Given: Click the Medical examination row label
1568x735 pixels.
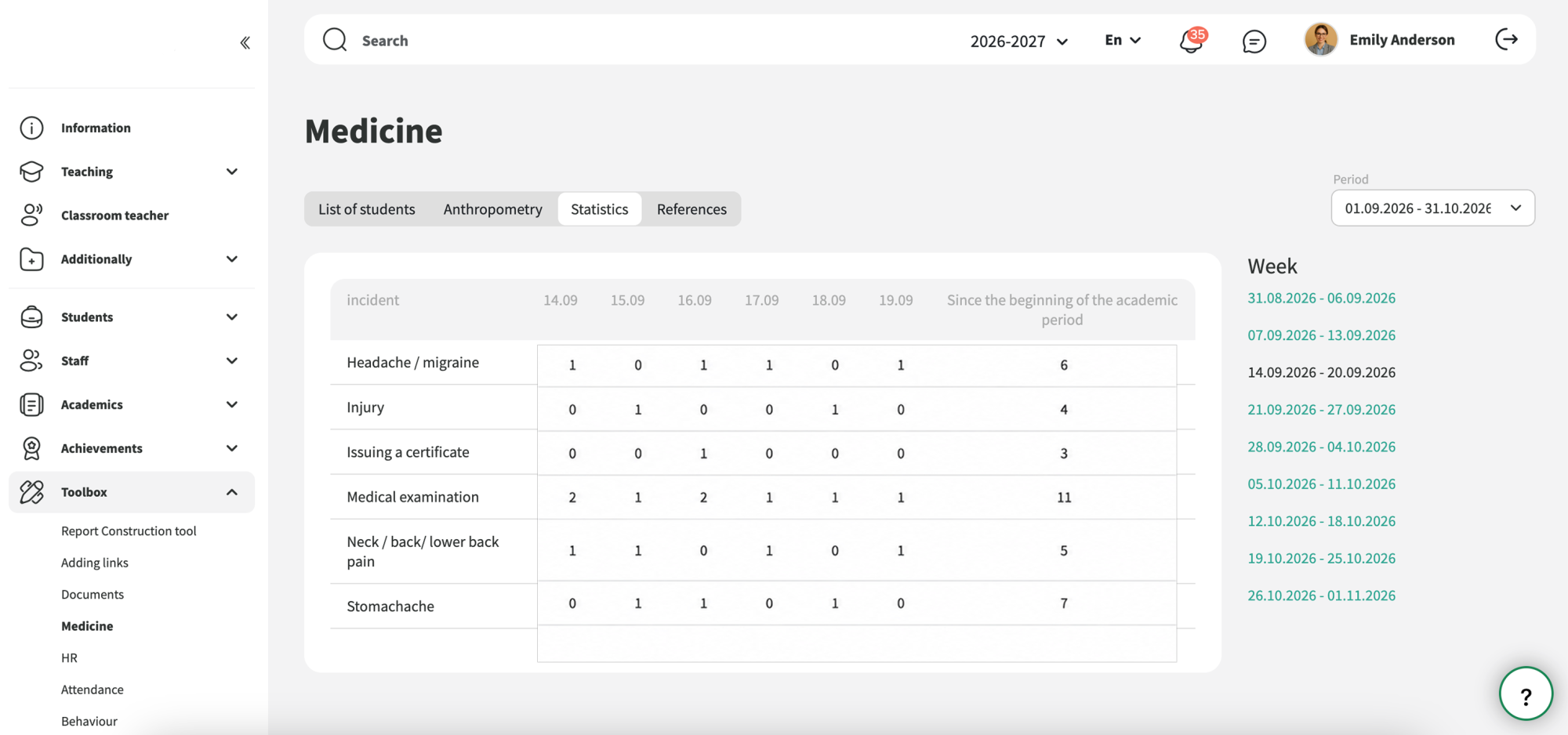Looking at the screenshot, I should [413, 497].
